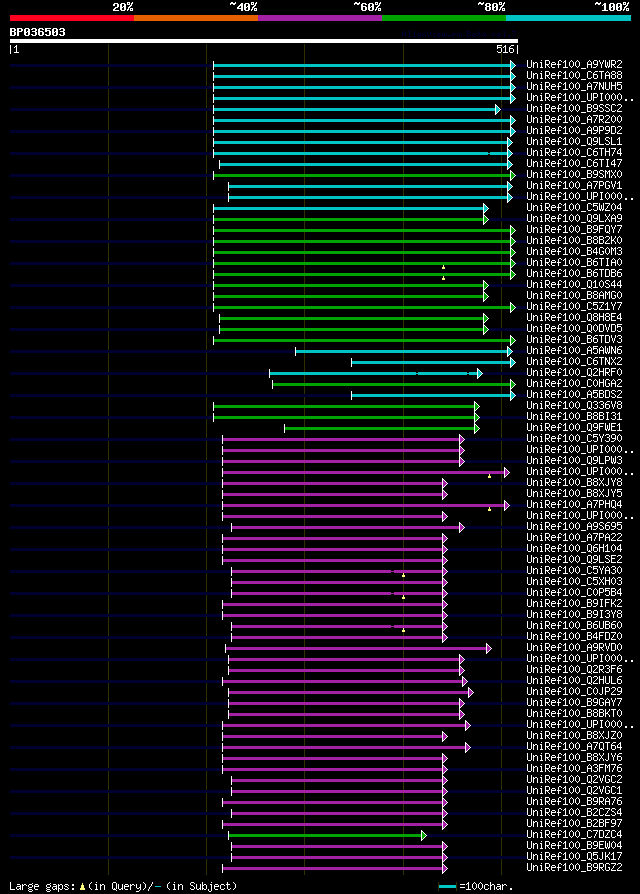
Task: Click the UniRef100_Q9LXA9 hit label
Action: (574, 218)
